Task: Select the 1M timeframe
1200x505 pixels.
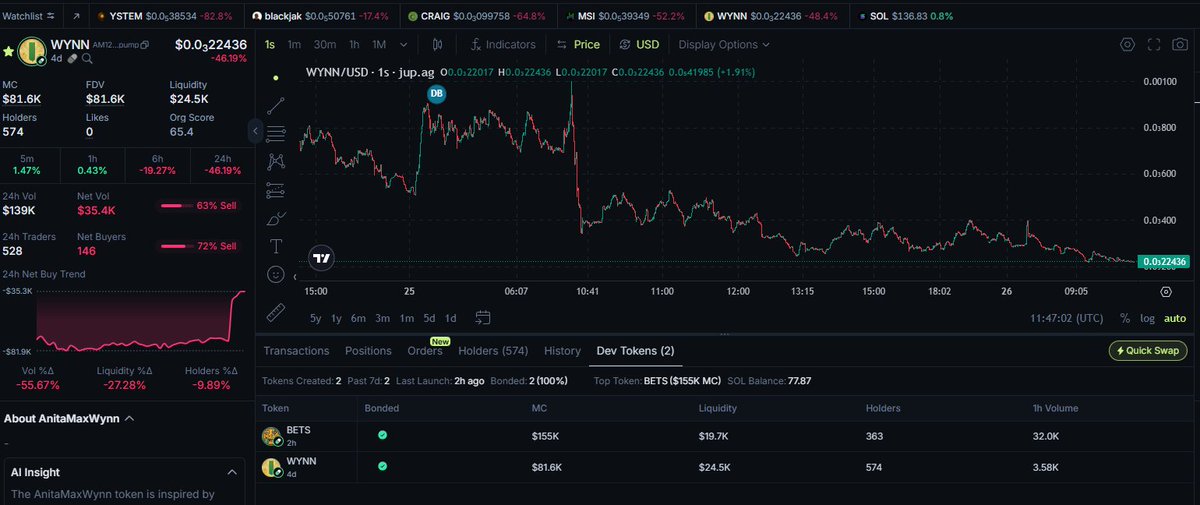Action: [x=379, y=44]
